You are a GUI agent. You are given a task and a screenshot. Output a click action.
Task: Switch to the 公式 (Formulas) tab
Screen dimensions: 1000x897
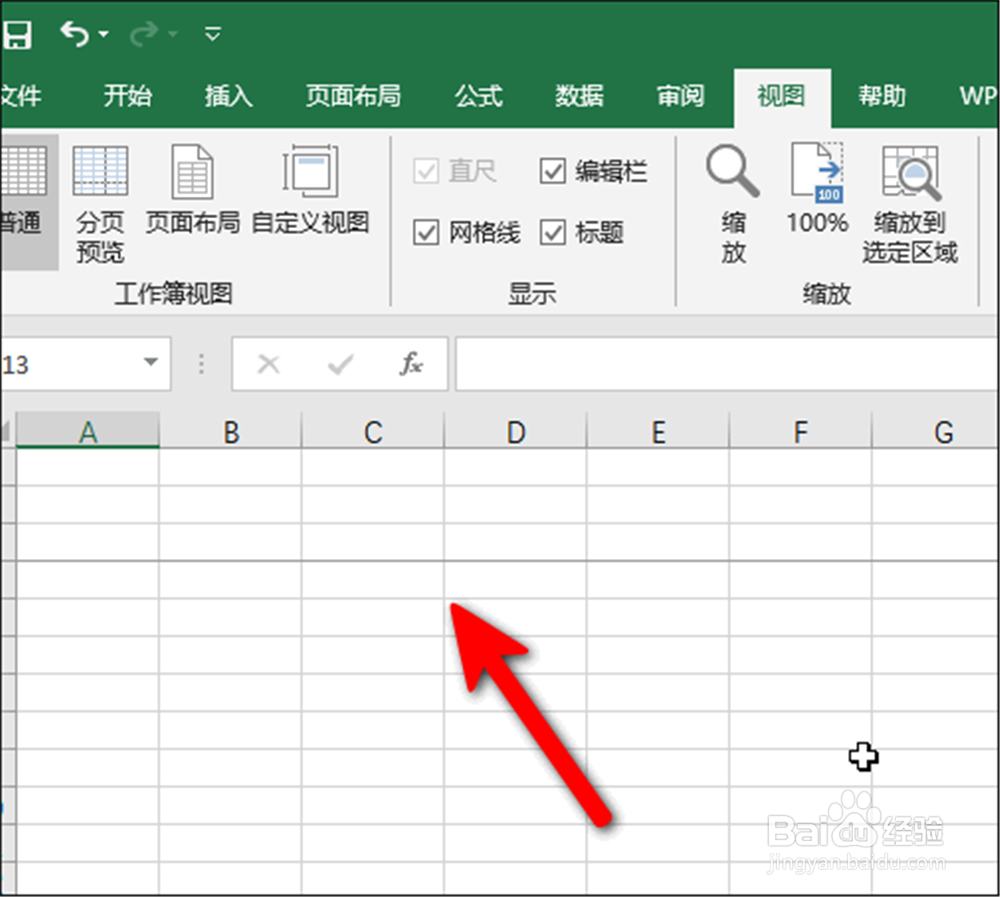(478, 96)
